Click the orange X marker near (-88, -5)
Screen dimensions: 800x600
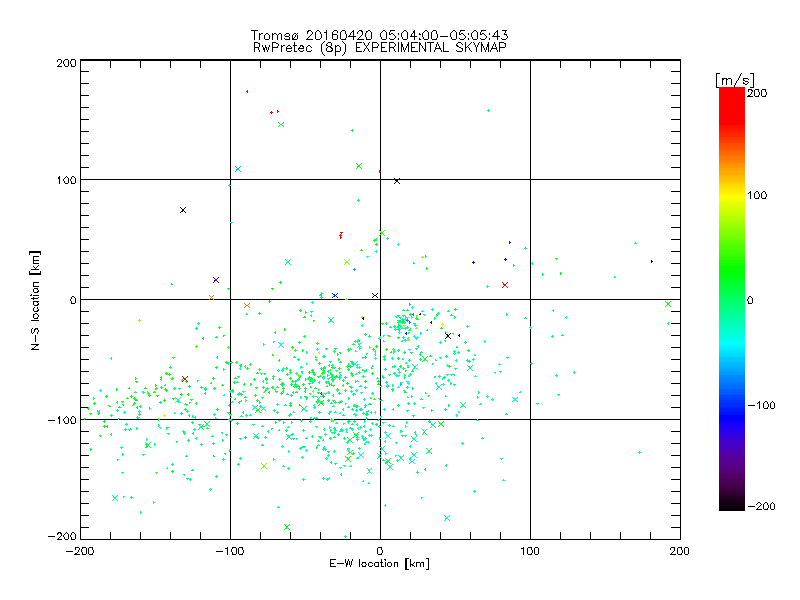(247, 306)
